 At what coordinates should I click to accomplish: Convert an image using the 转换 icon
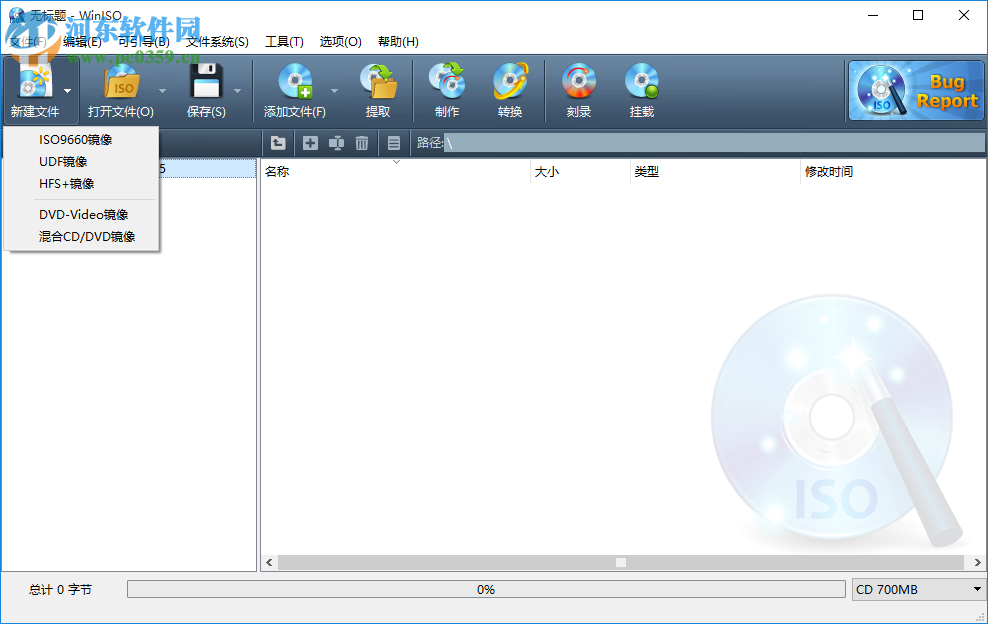[x=510, y=90]
